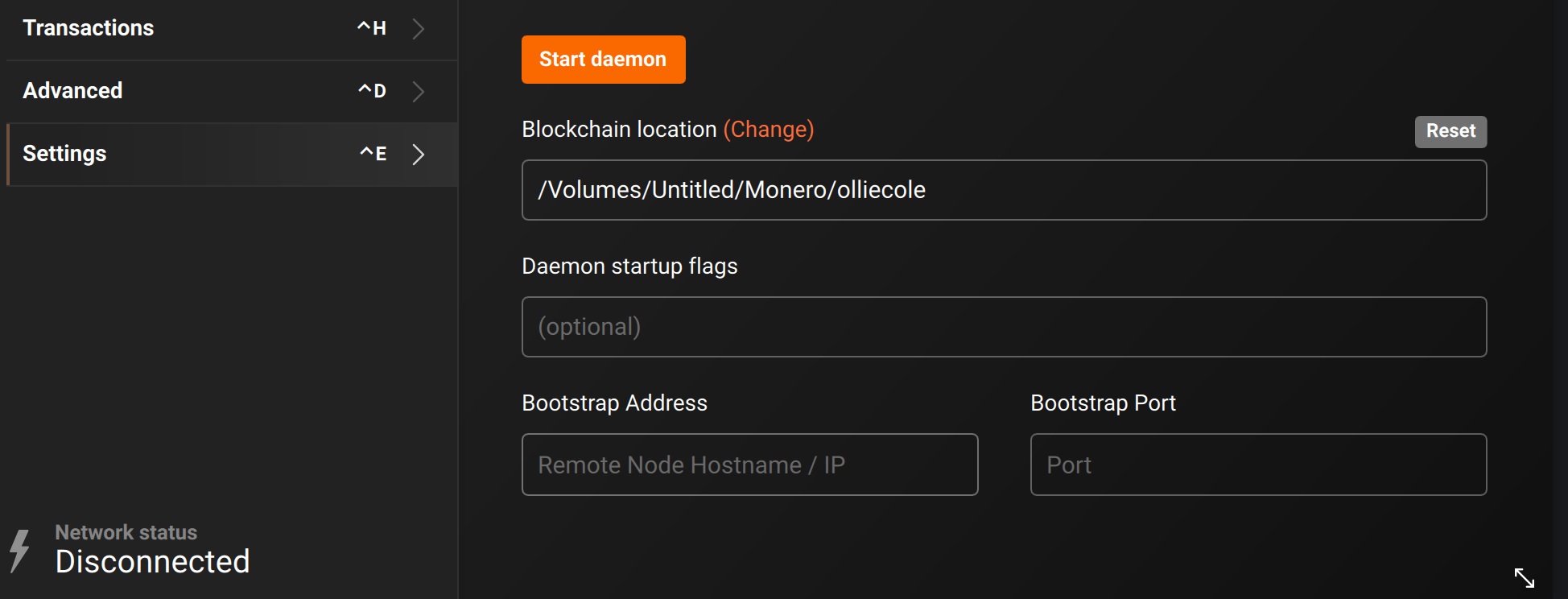Click the Remote Node Hostname / IP field
Screen dimensions: 1568x599
749,465
